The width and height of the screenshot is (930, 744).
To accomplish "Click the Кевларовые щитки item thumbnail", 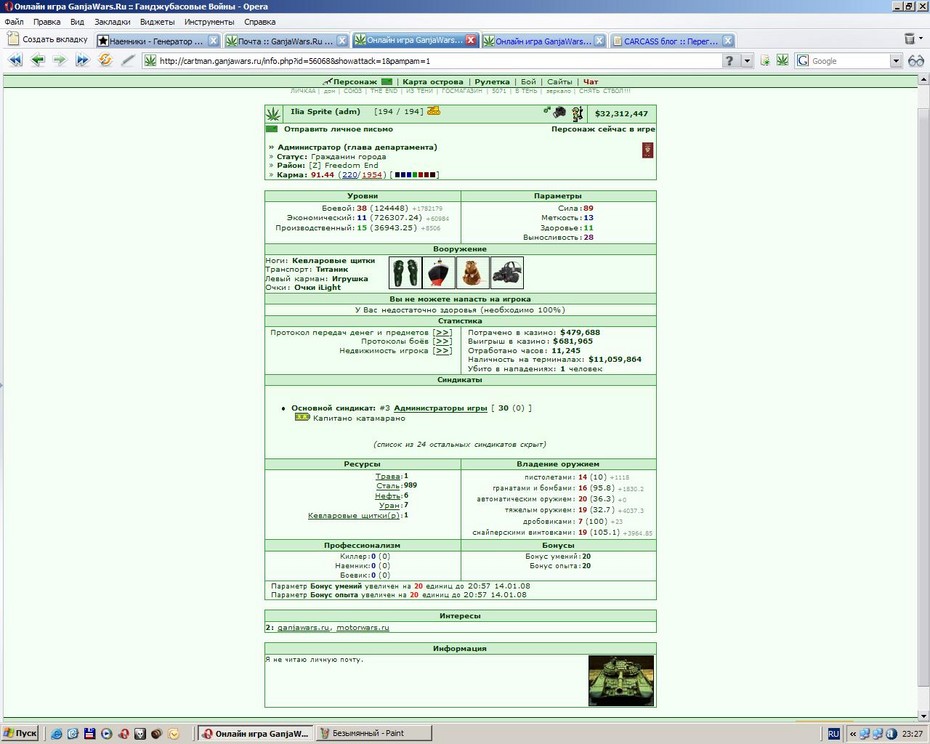I will (x=405, y=273).
